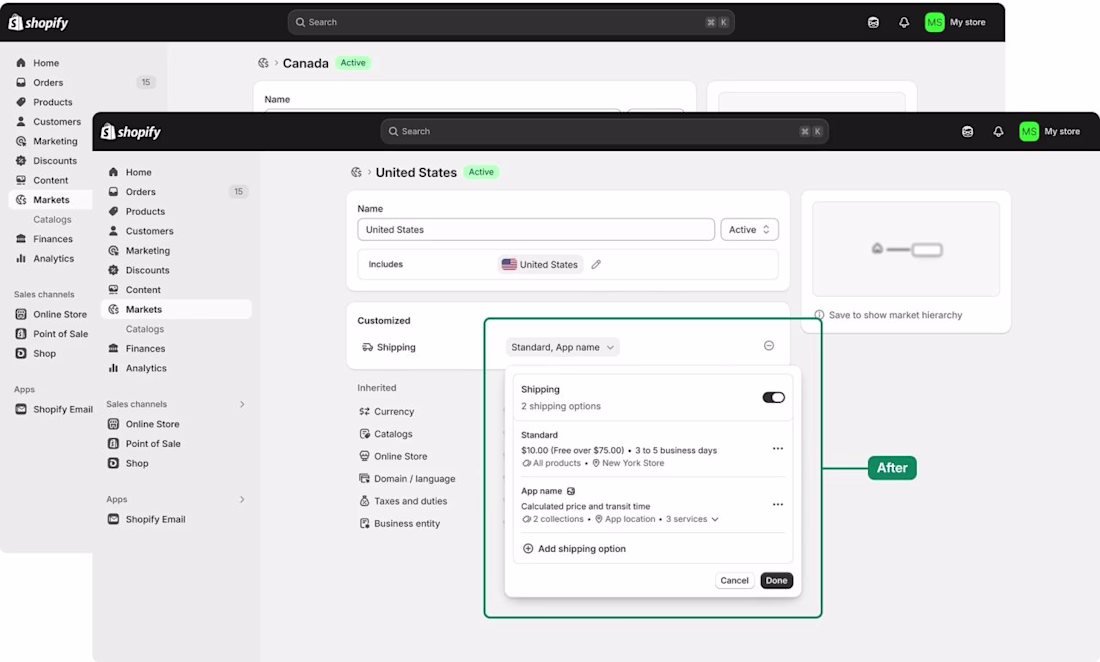Screen dimensions: 1100x662
Task: Click Done in shipping popover
Action: (x=777, y=581)
